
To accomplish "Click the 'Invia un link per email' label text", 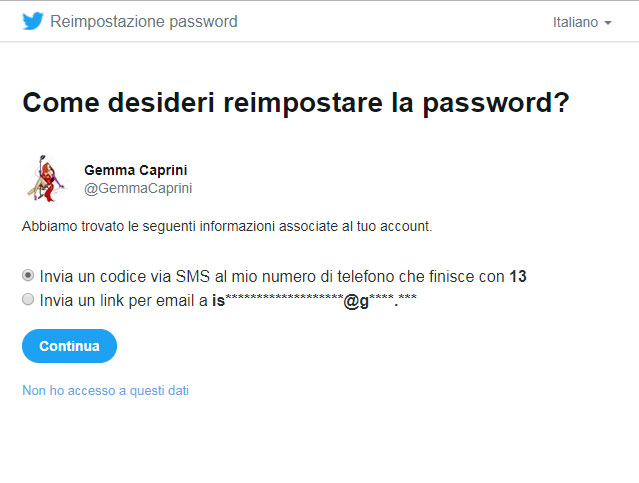I will pyautogui.click(x=123, y=301).
